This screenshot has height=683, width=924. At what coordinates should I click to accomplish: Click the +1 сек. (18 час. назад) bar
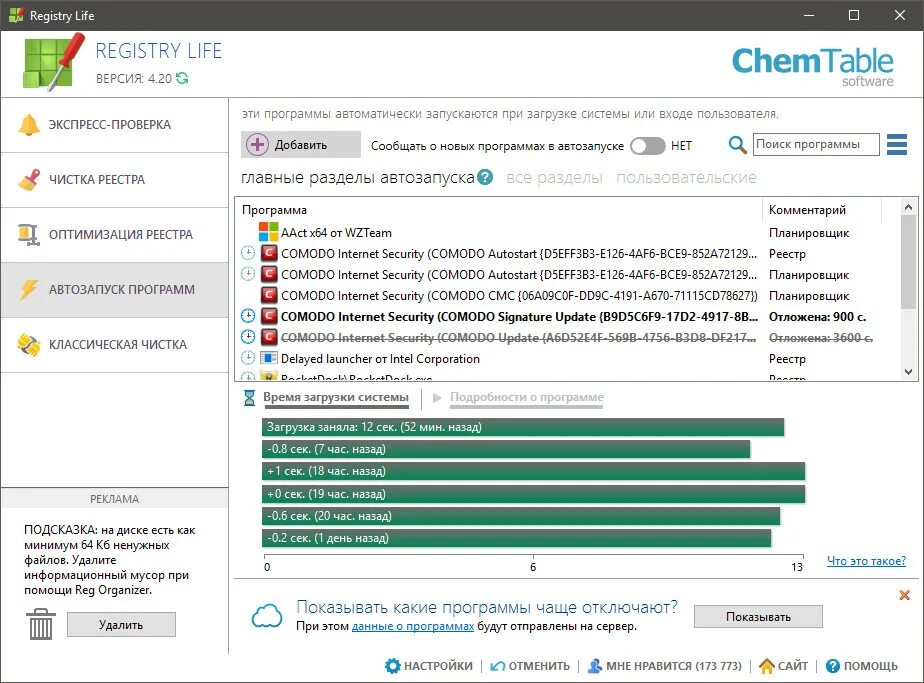click(x=533, y=471)
